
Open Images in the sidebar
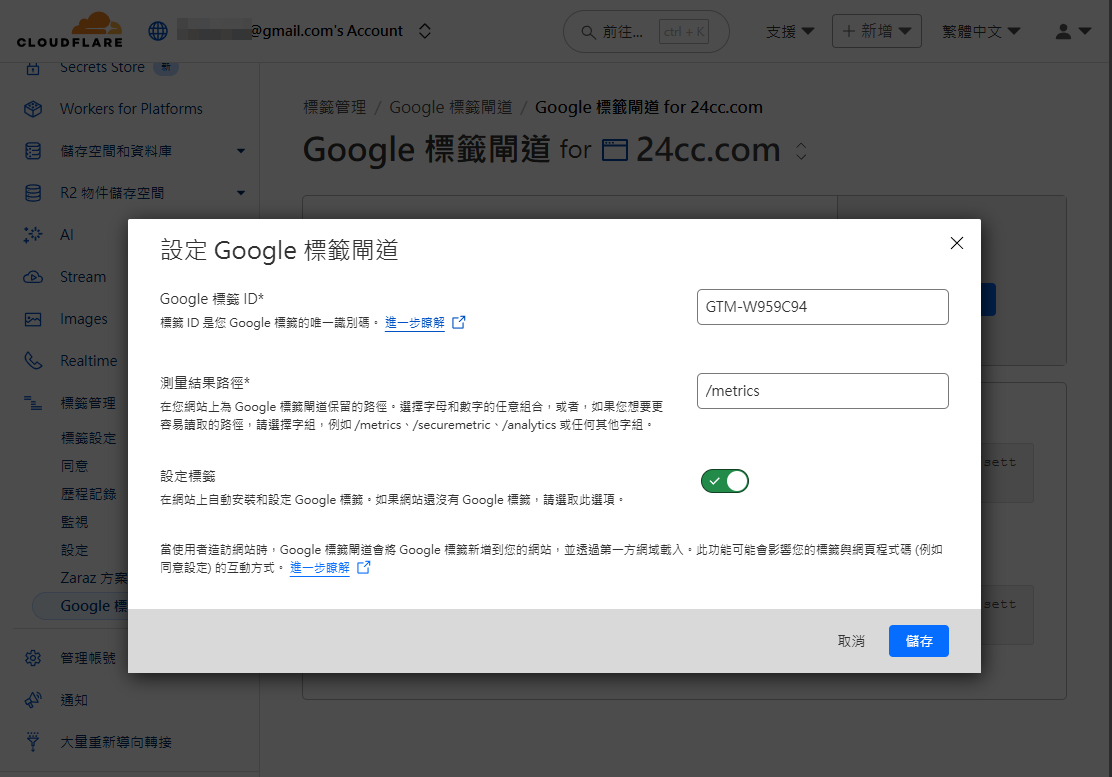coord(84,319)
